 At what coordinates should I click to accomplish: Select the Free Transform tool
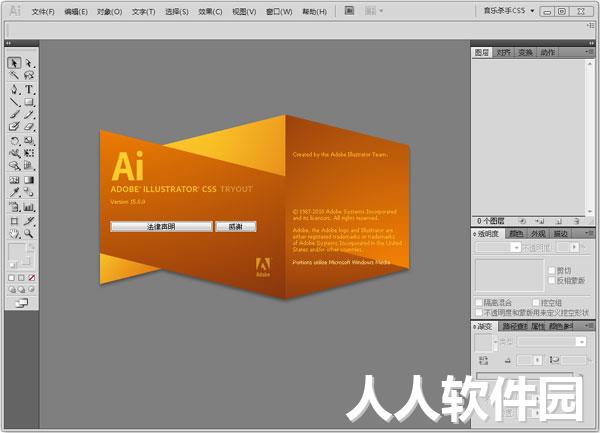pyautogui.click(x=29, y=153)
